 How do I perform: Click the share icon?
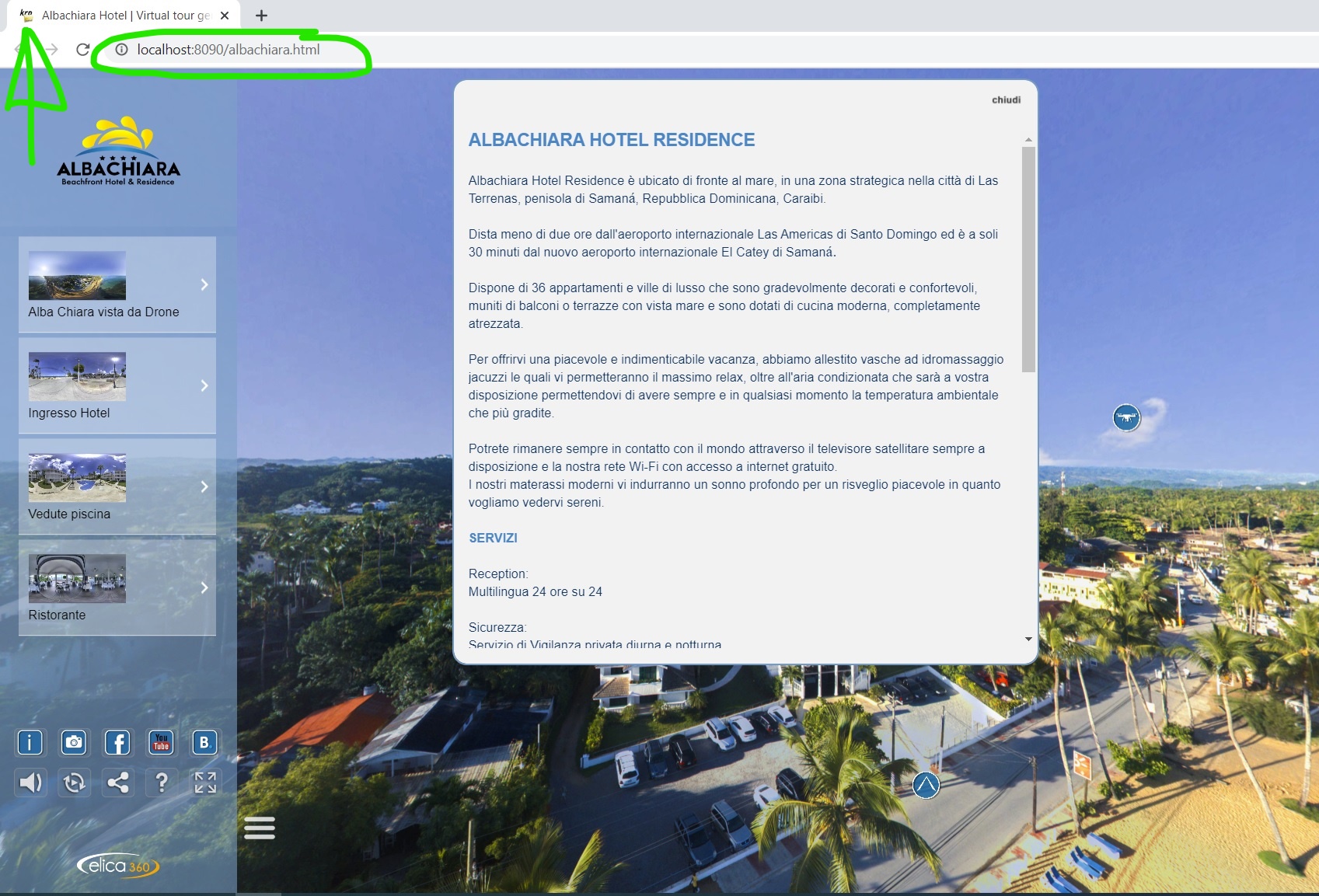(x=118, y=783)
